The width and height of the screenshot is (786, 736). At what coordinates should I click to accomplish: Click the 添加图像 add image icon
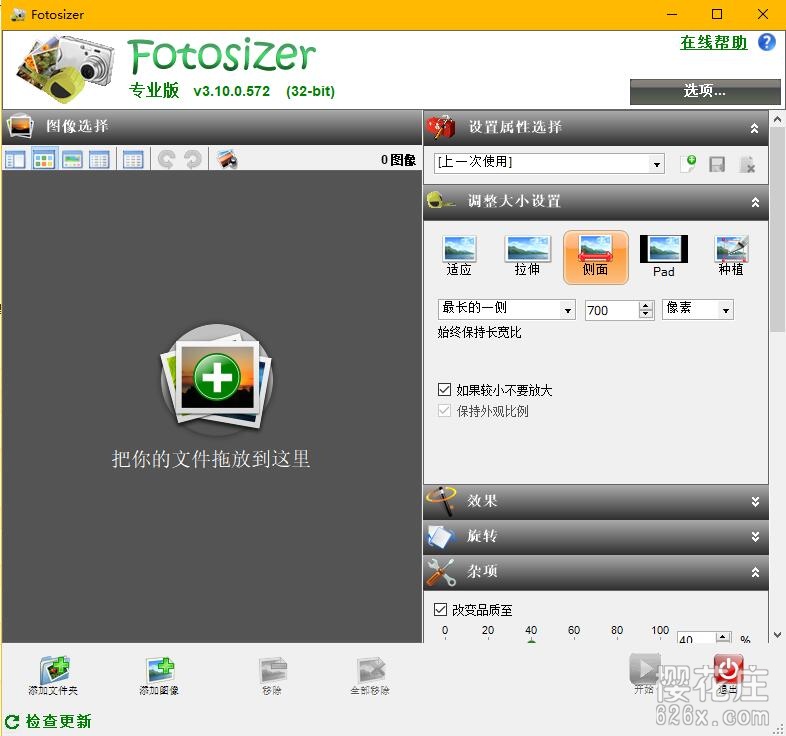click(x=160, y=670)
